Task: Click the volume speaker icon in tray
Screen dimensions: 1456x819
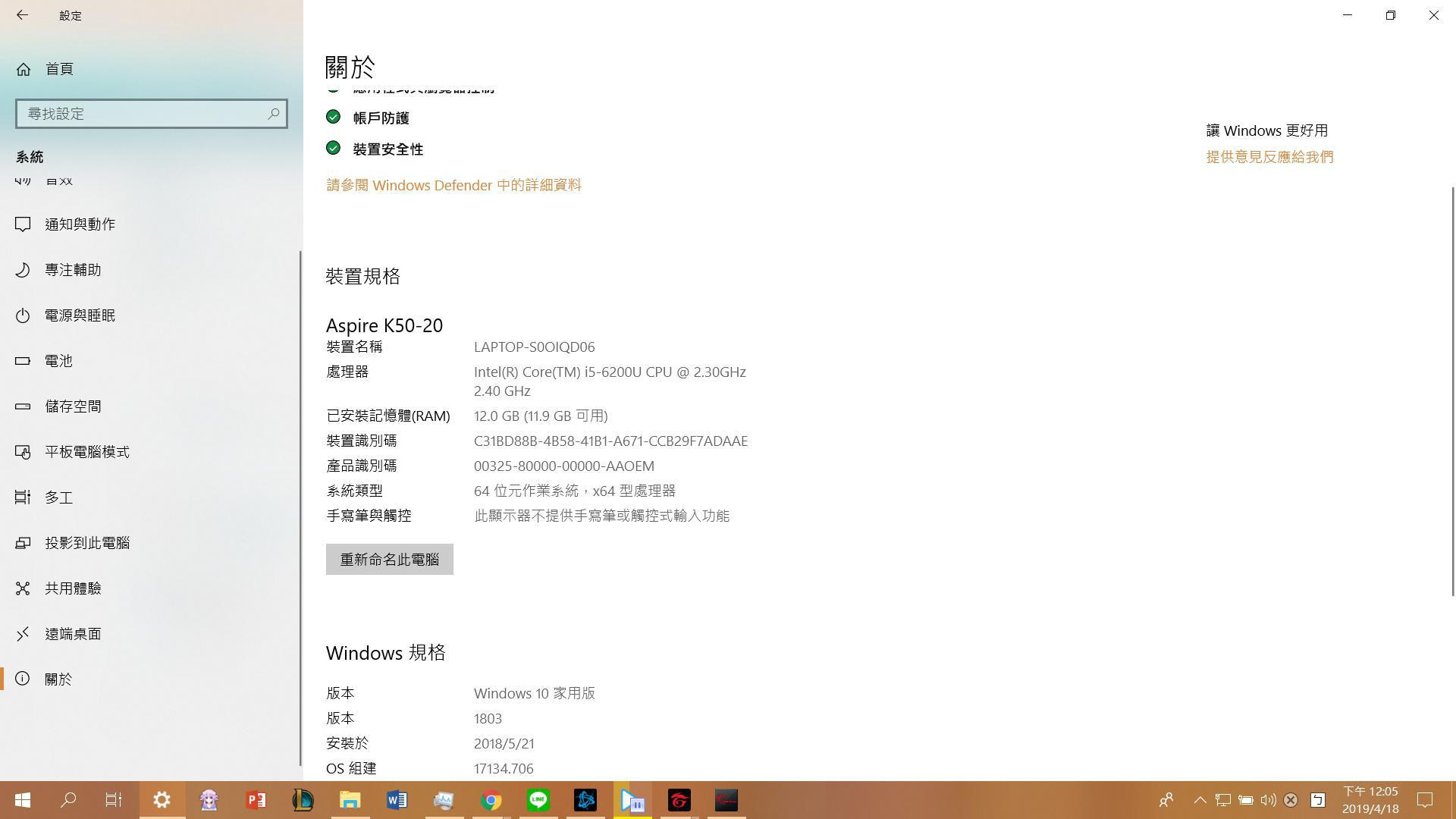Action: coord(1268,800)
